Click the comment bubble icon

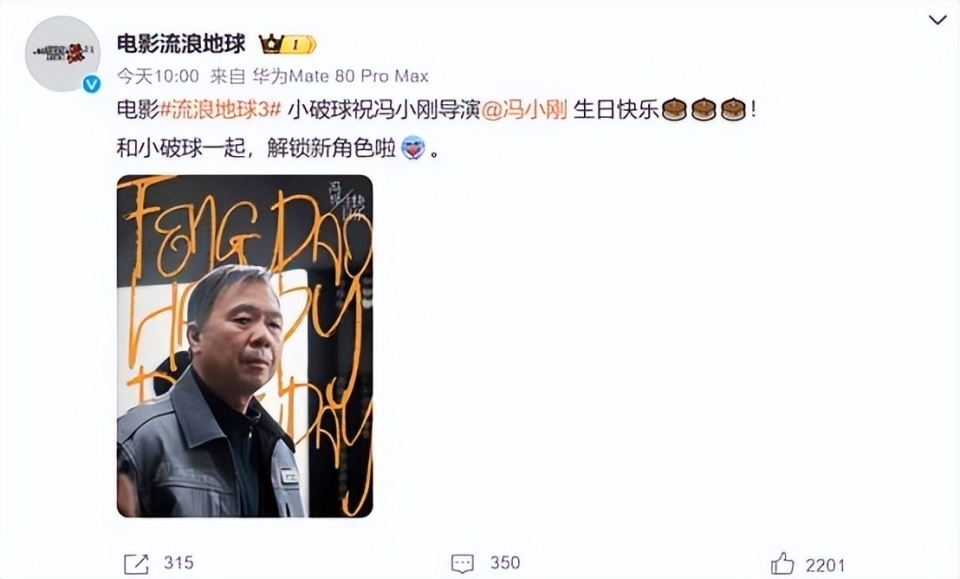(x=462, y=564)
